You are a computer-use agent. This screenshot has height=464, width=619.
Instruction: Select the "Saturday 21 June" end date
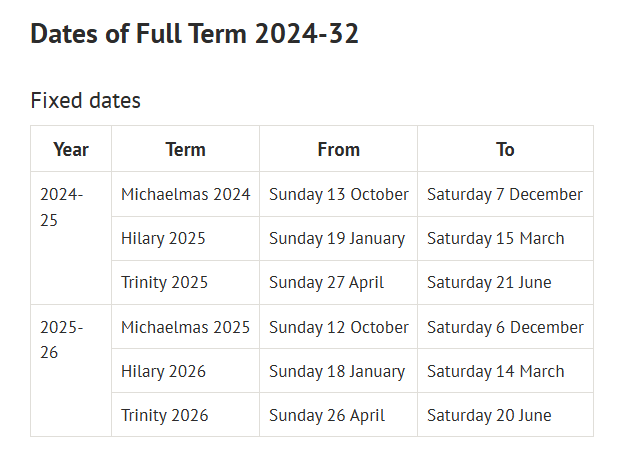coord(489,282)
